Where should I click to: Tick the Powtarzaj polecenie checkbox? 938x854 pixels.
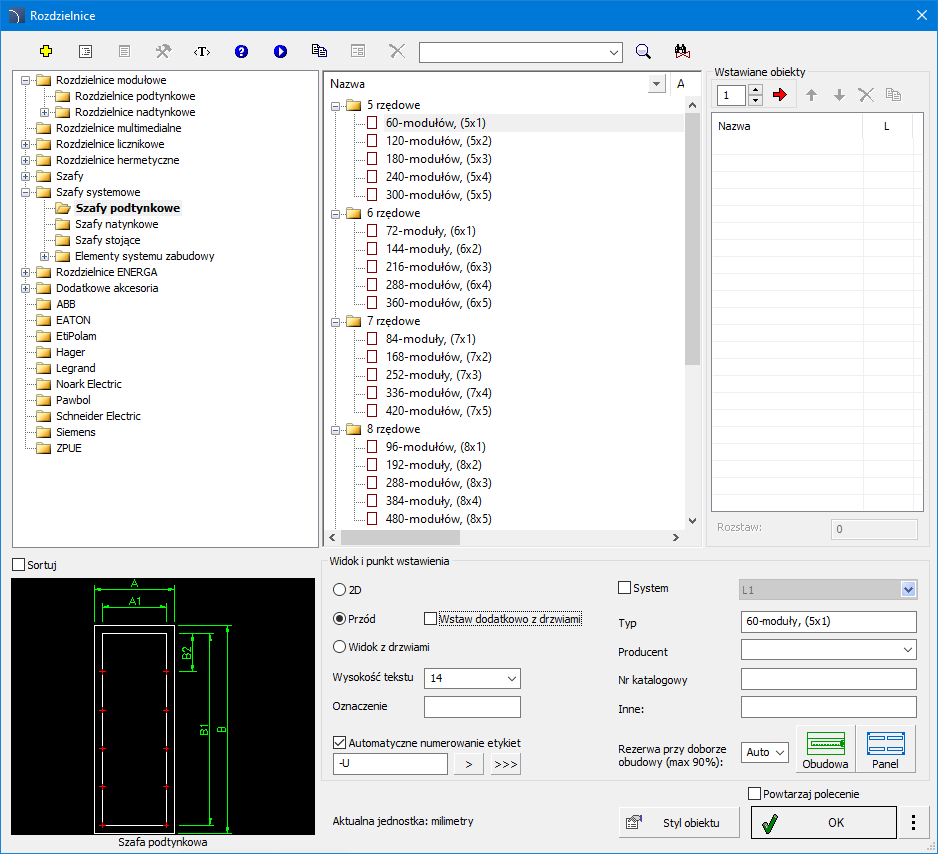[755, 794]
